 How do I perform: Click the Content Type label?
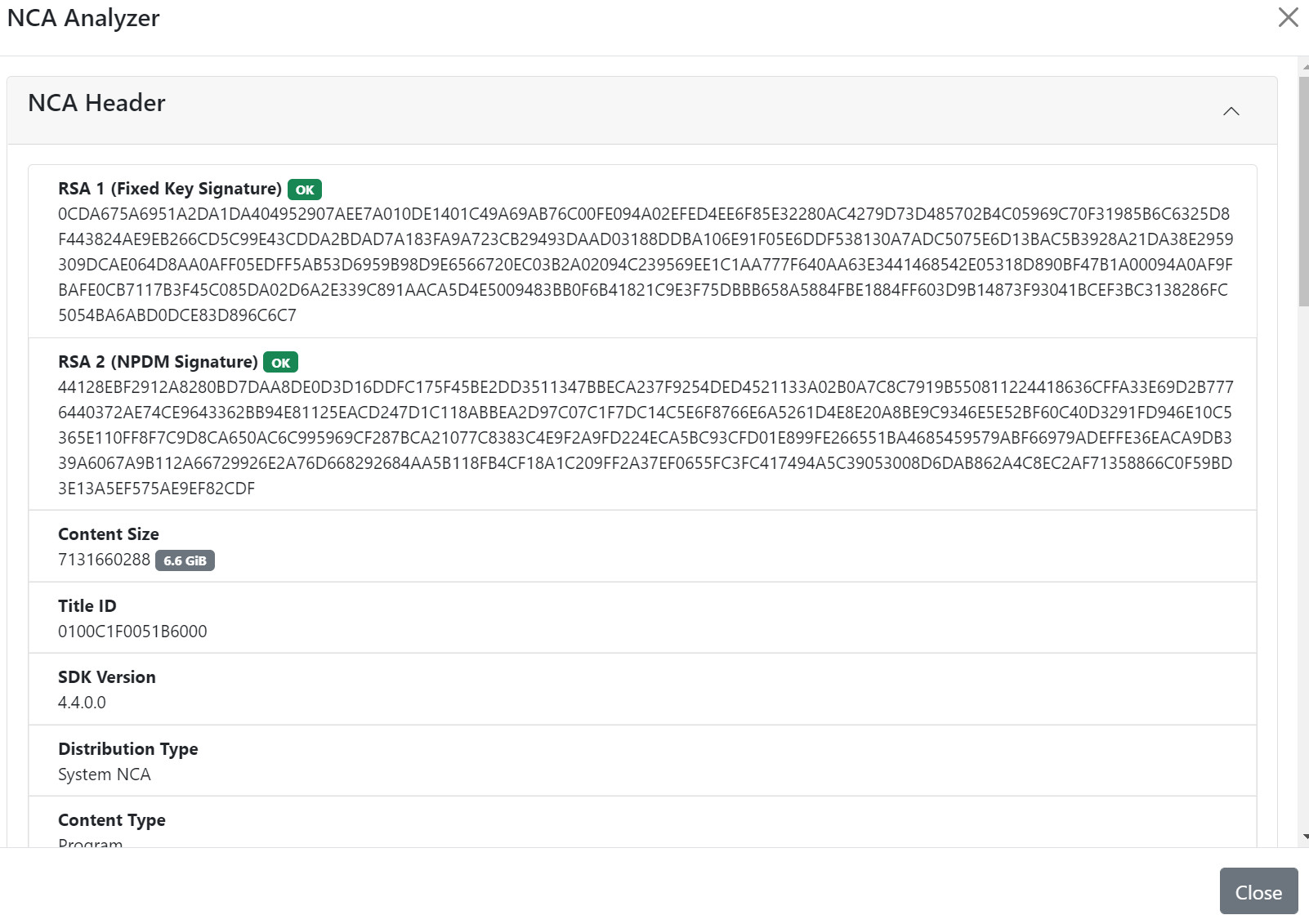click(112, 820)
